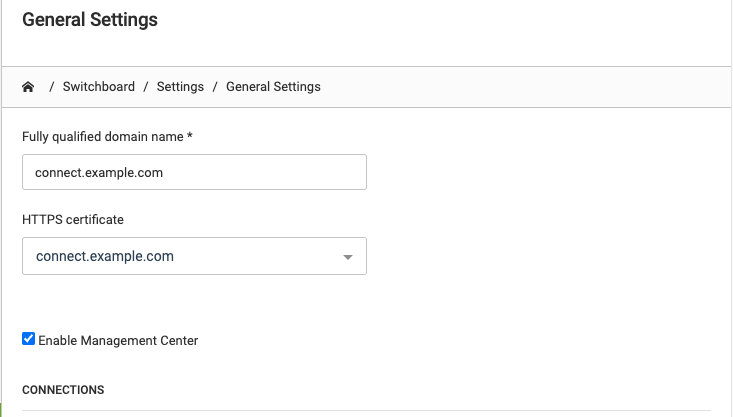Click the General Settings breadcrumb item
The image size is (733, 417).
pos(273,86)
